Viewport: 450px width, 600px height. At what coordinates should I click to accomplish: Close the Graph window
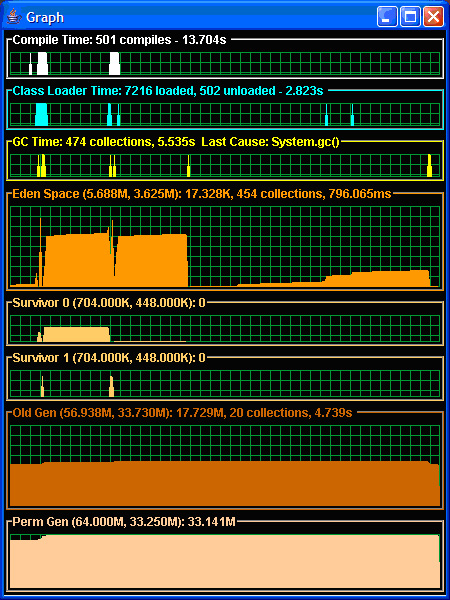(434, 17)
